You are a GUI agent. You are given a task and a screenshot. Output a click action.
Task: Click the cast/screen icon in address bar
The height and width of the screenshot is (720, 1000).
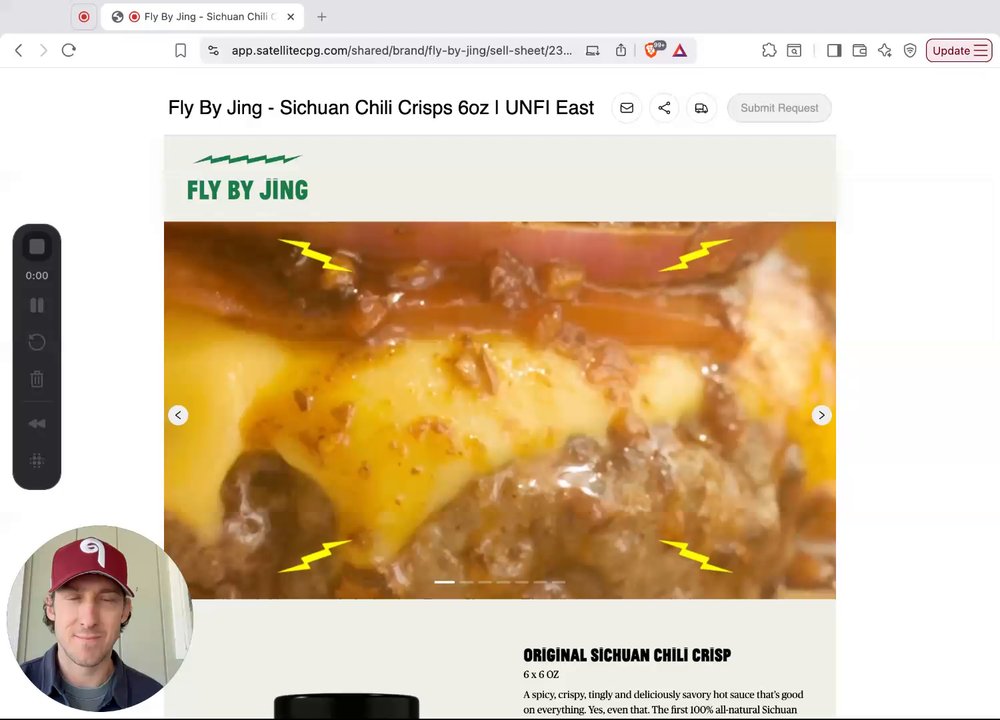point(592,50)
